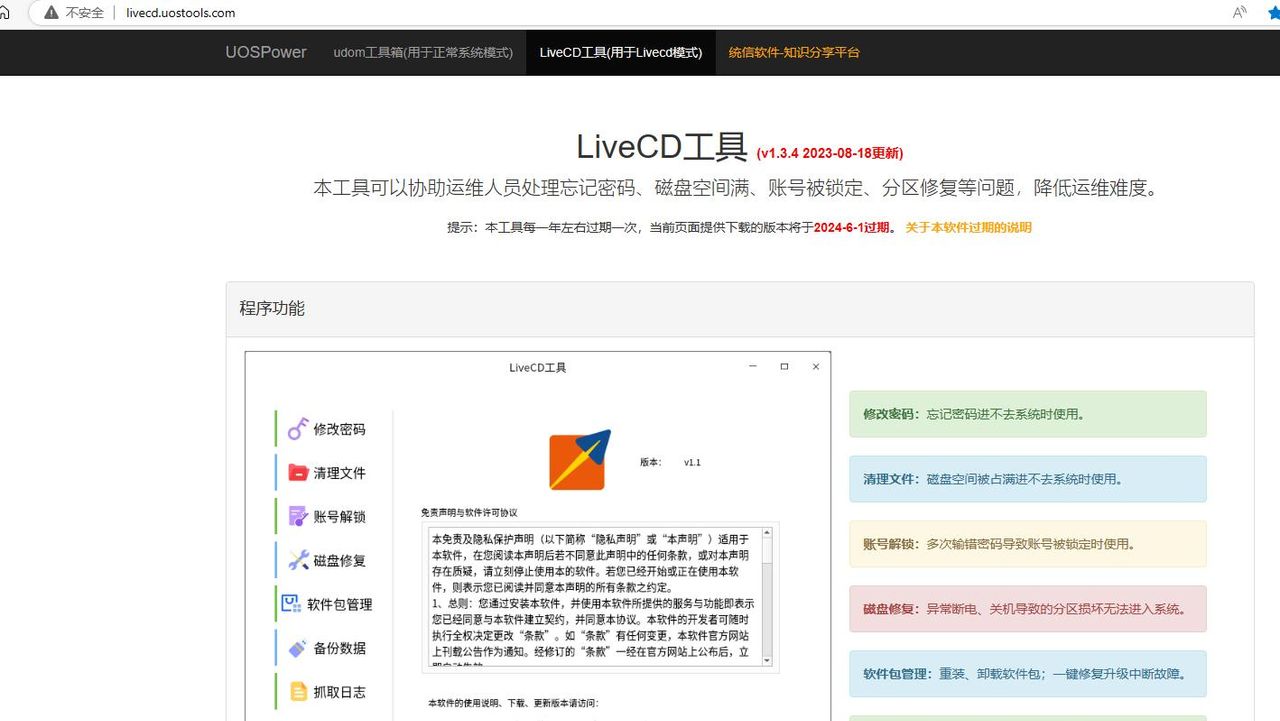Click the 软件包管理 icon

(291, 604)
